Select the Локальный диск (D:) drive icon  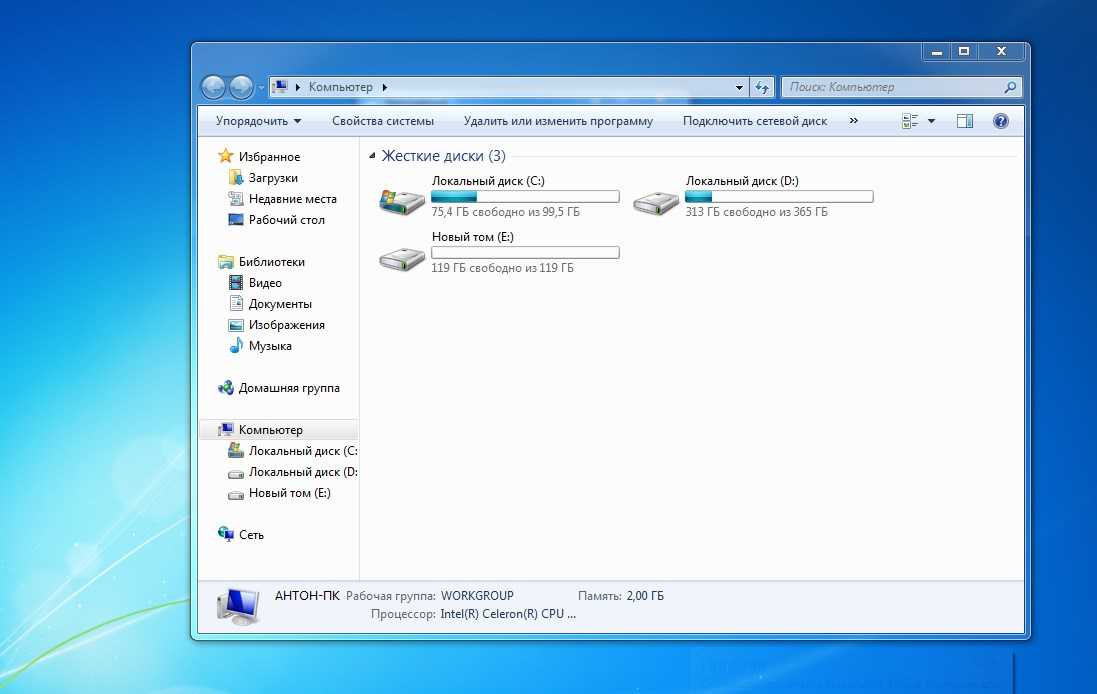656,201
